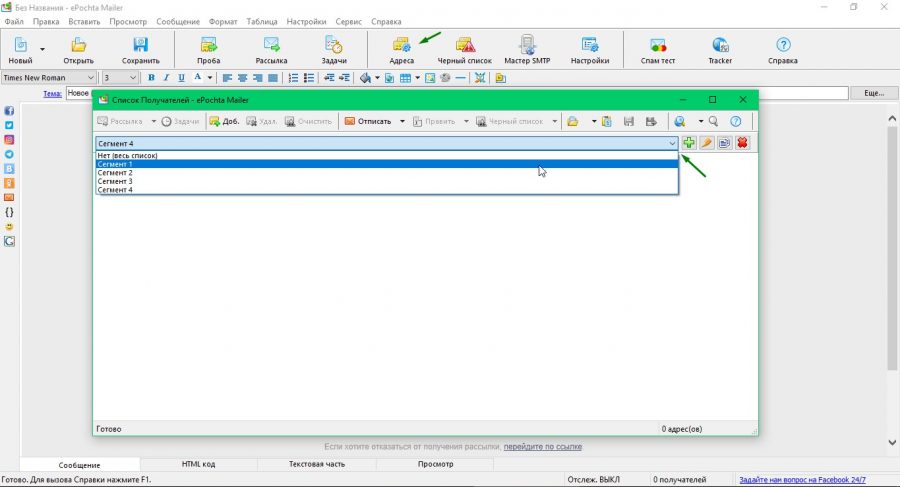The width and height of the screenshot is (900, 487).
Task: Insert a numbered list
Action: tap(293, 78)
